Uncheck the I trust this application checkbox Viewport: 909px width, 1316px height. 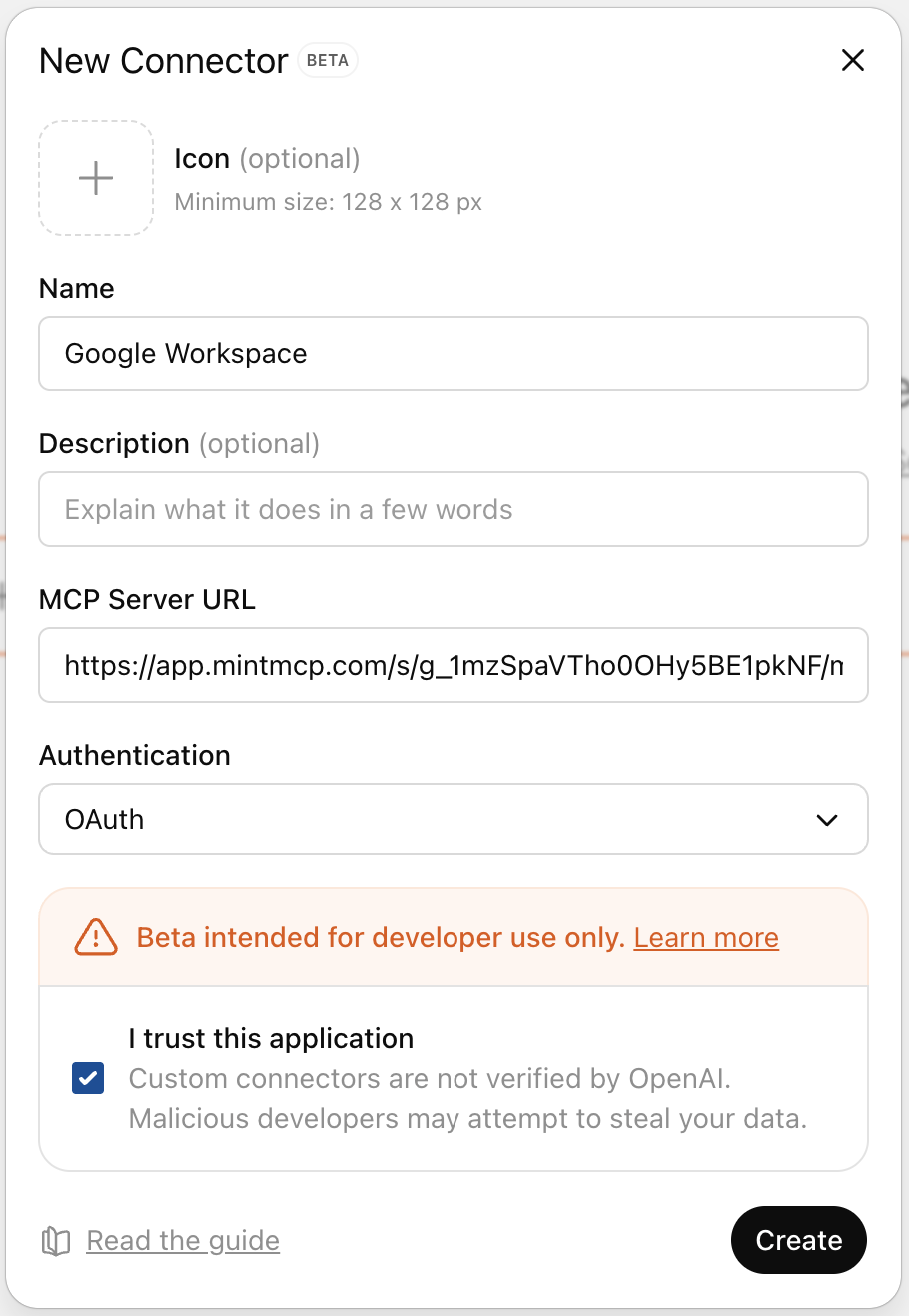(88, 1078)
